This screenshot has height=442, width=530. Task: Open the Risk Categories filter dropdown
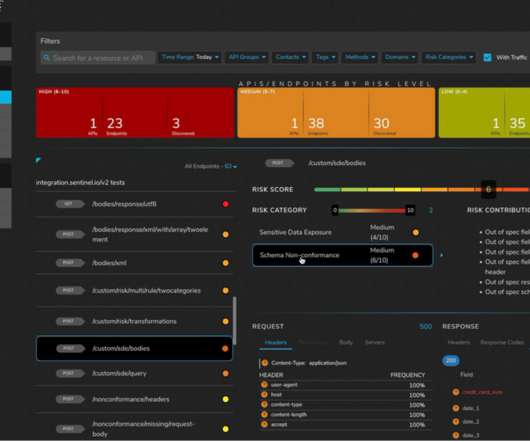pos(449,57)
